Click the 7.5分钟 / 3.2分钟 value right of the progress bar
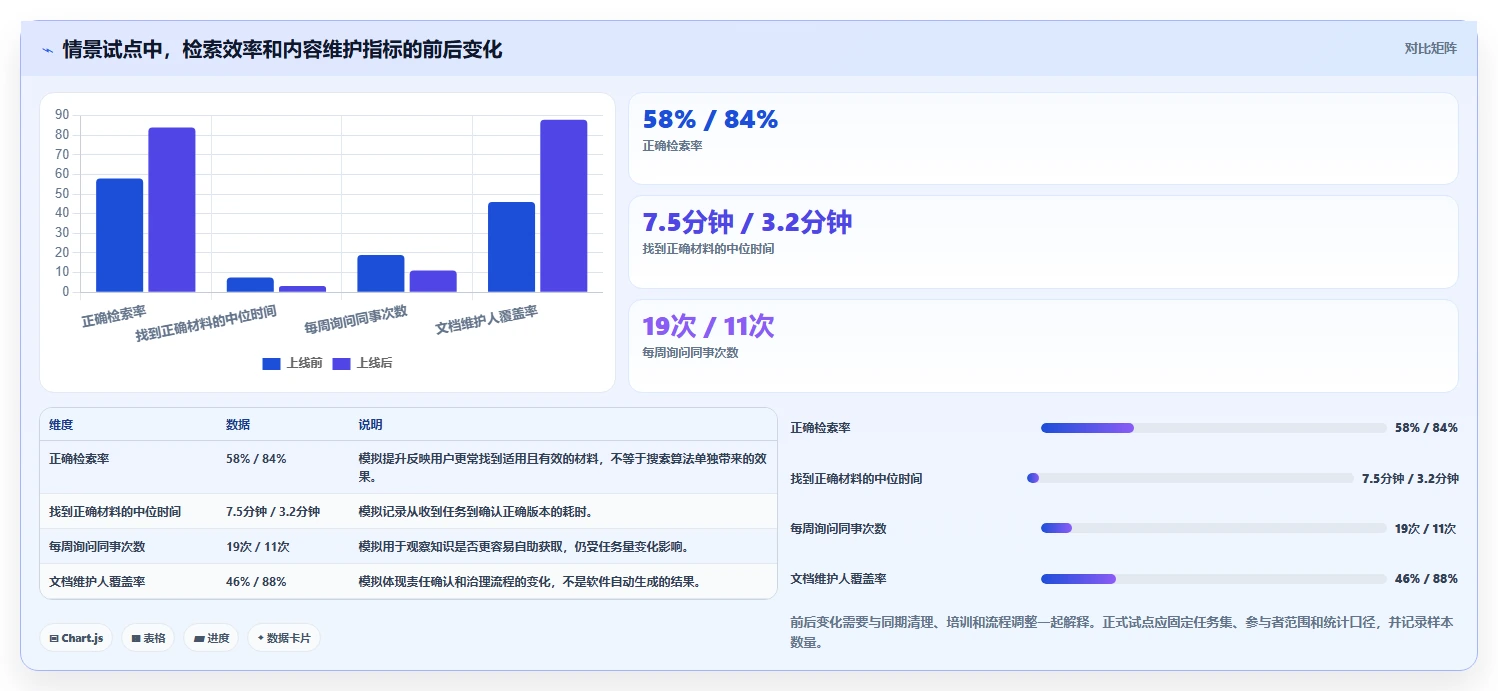 pos(1410,479)
